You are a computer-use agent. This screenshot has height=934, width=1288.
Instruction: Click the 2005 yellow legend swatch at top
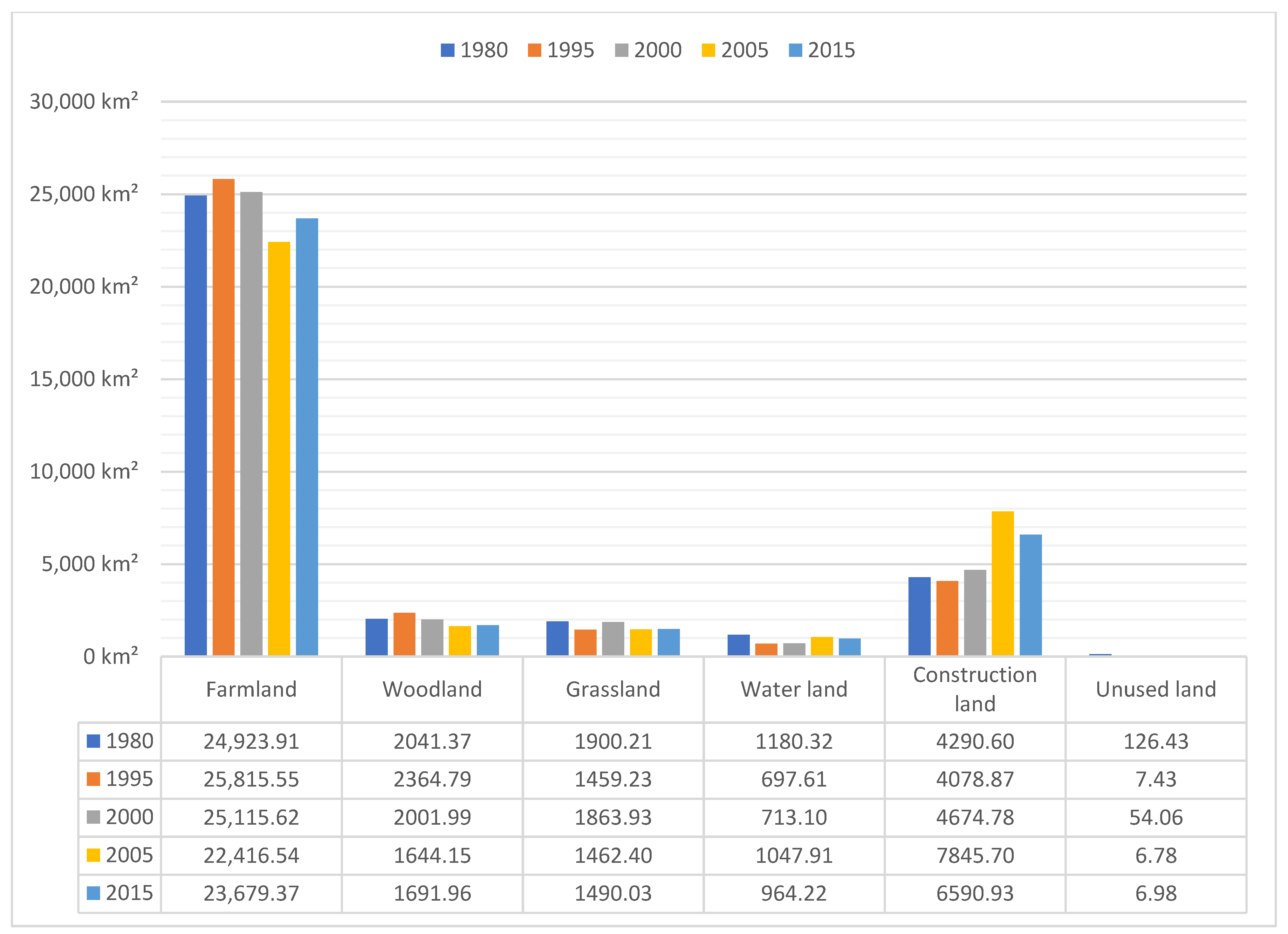[x=708, y=50]
